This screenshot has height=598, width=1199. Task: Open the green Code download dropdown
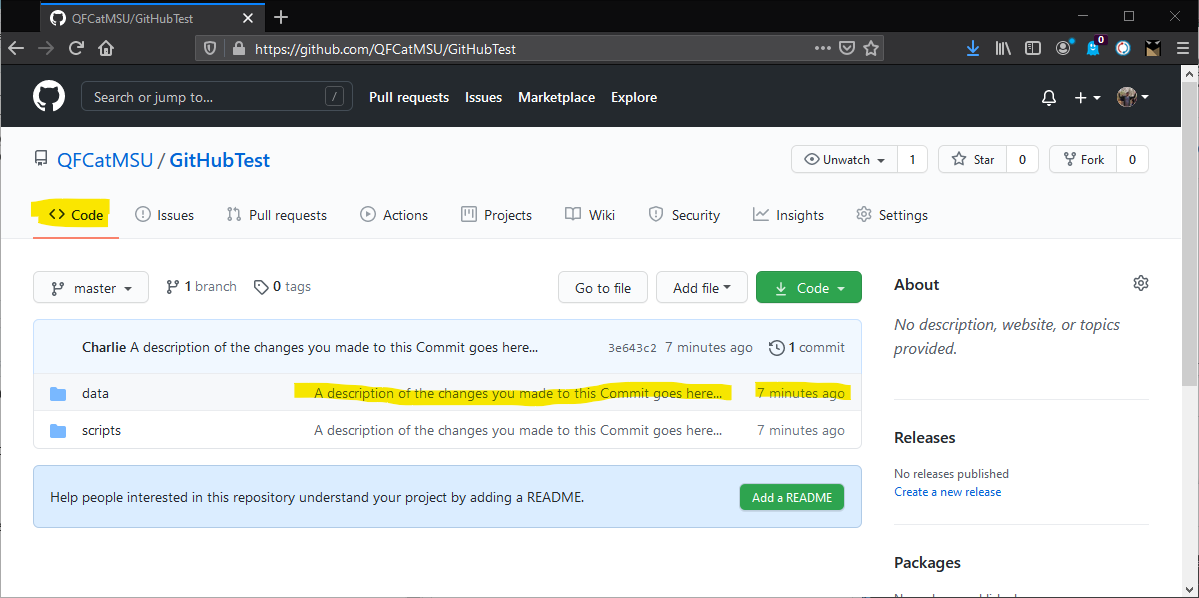click(809, 288)
